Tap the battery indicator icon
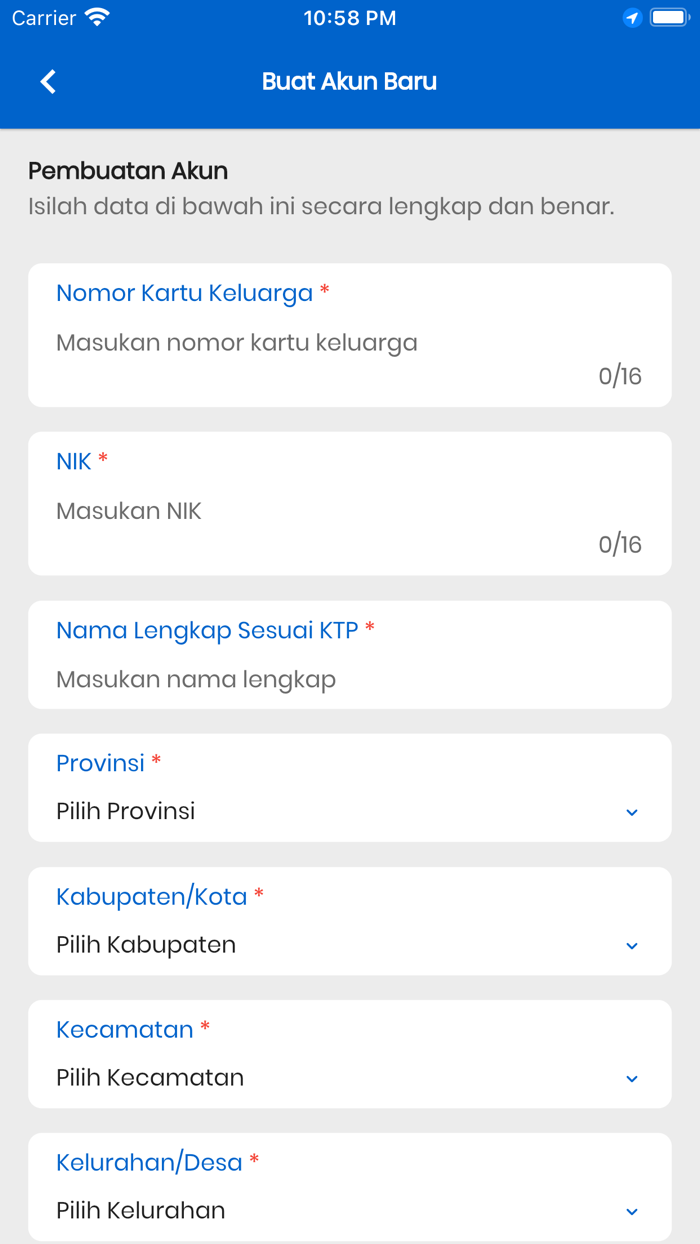This screenshot has height=1244, width=700. click(x=666, y=16)
